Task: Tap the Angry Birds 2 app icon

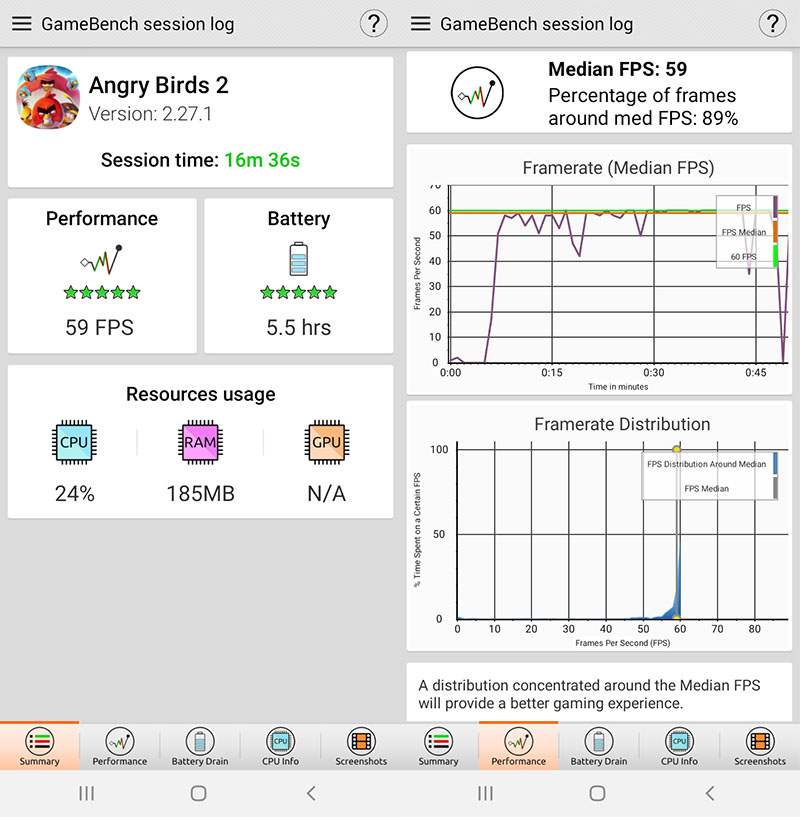Action: click(48, 97)
